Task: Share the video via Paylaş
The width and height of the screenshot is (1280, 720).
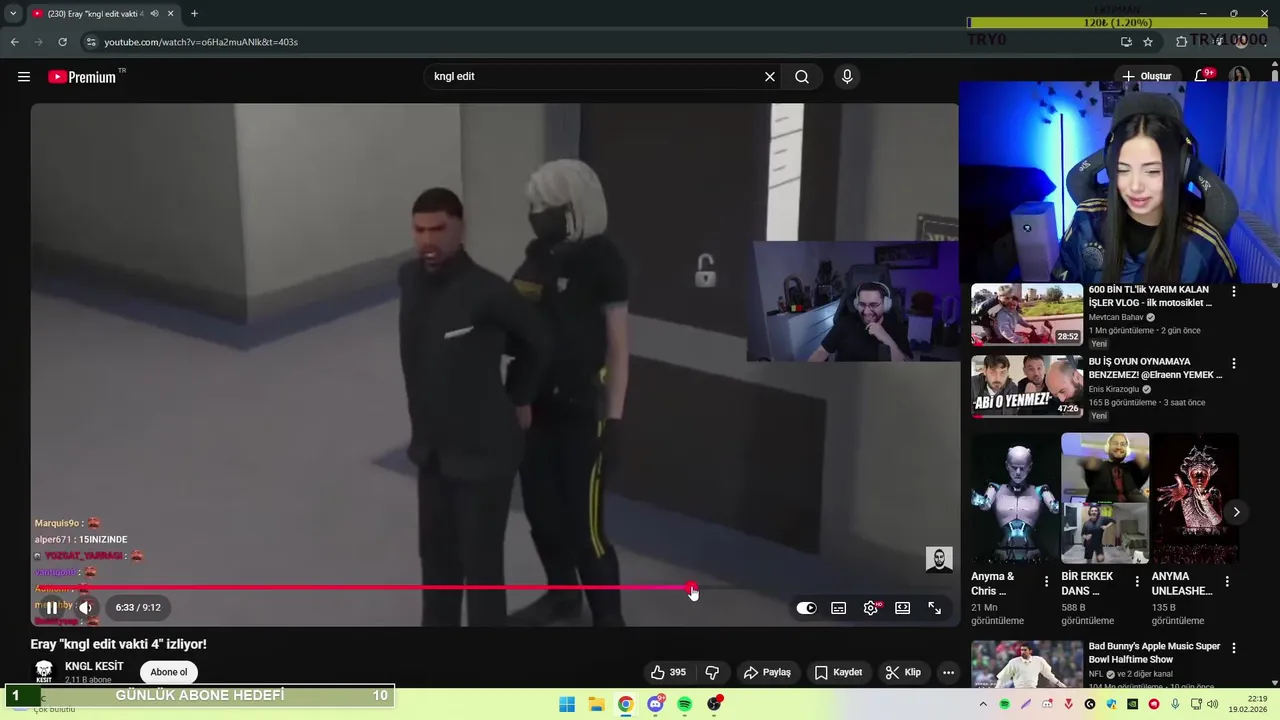Action: point(768,672)
